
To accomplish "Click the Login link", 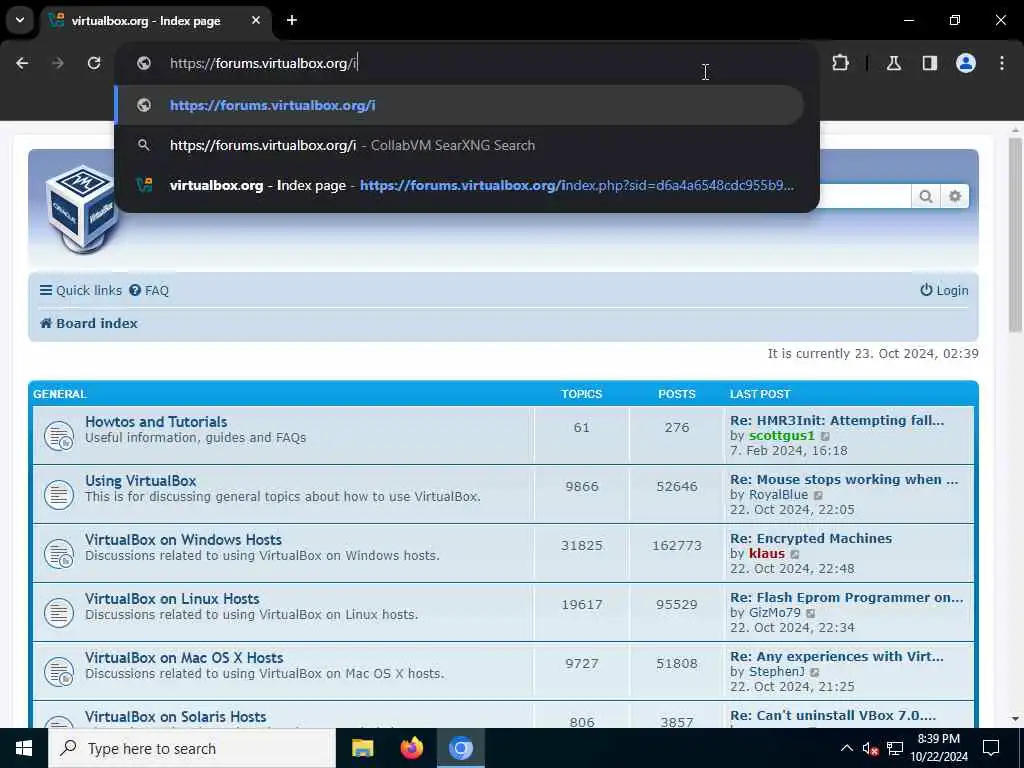I will click(944, 291).
